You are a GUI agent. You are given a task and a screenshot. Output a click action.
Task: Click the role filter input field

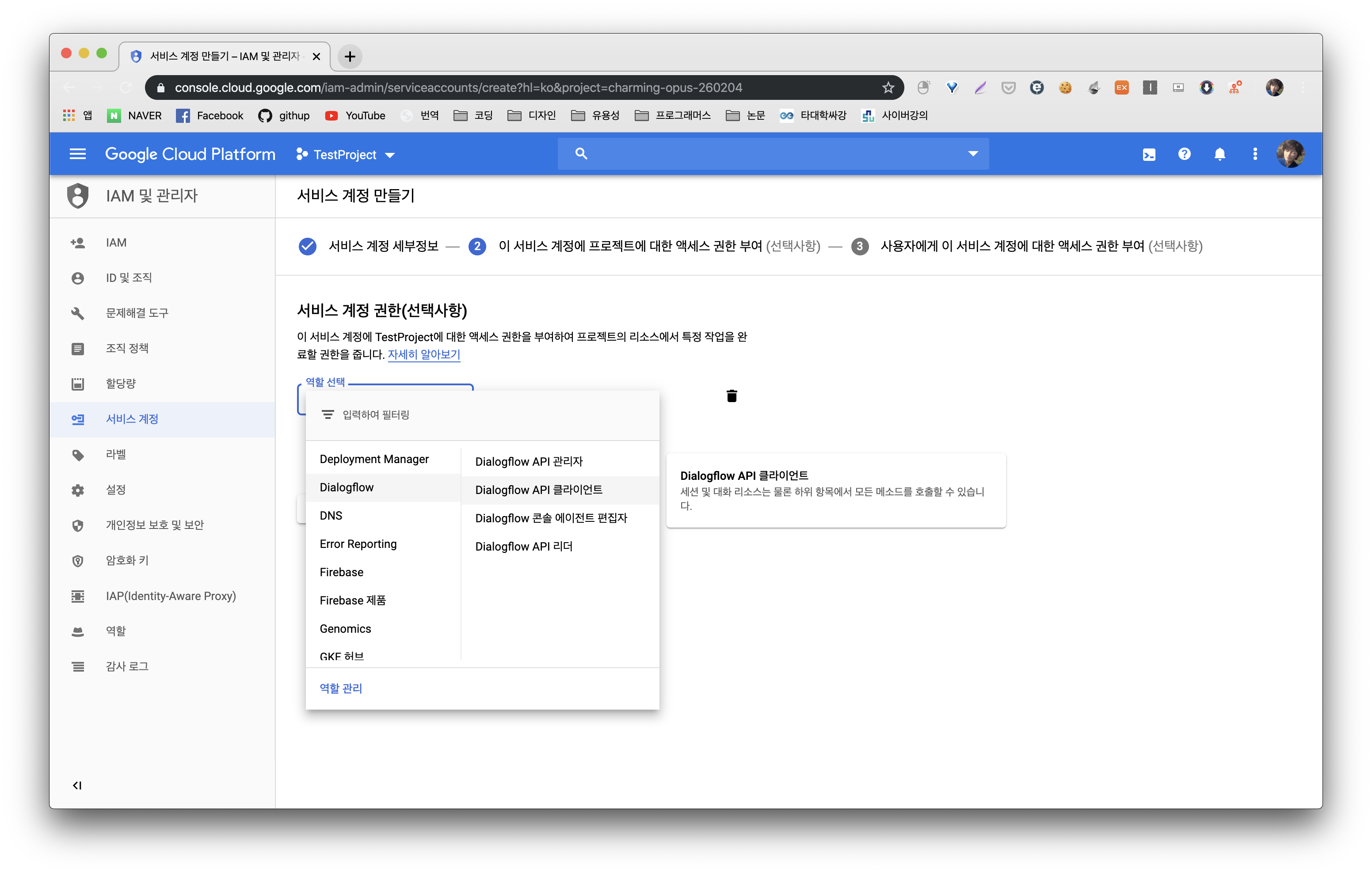pyautogui.click(x=490, y=415)
